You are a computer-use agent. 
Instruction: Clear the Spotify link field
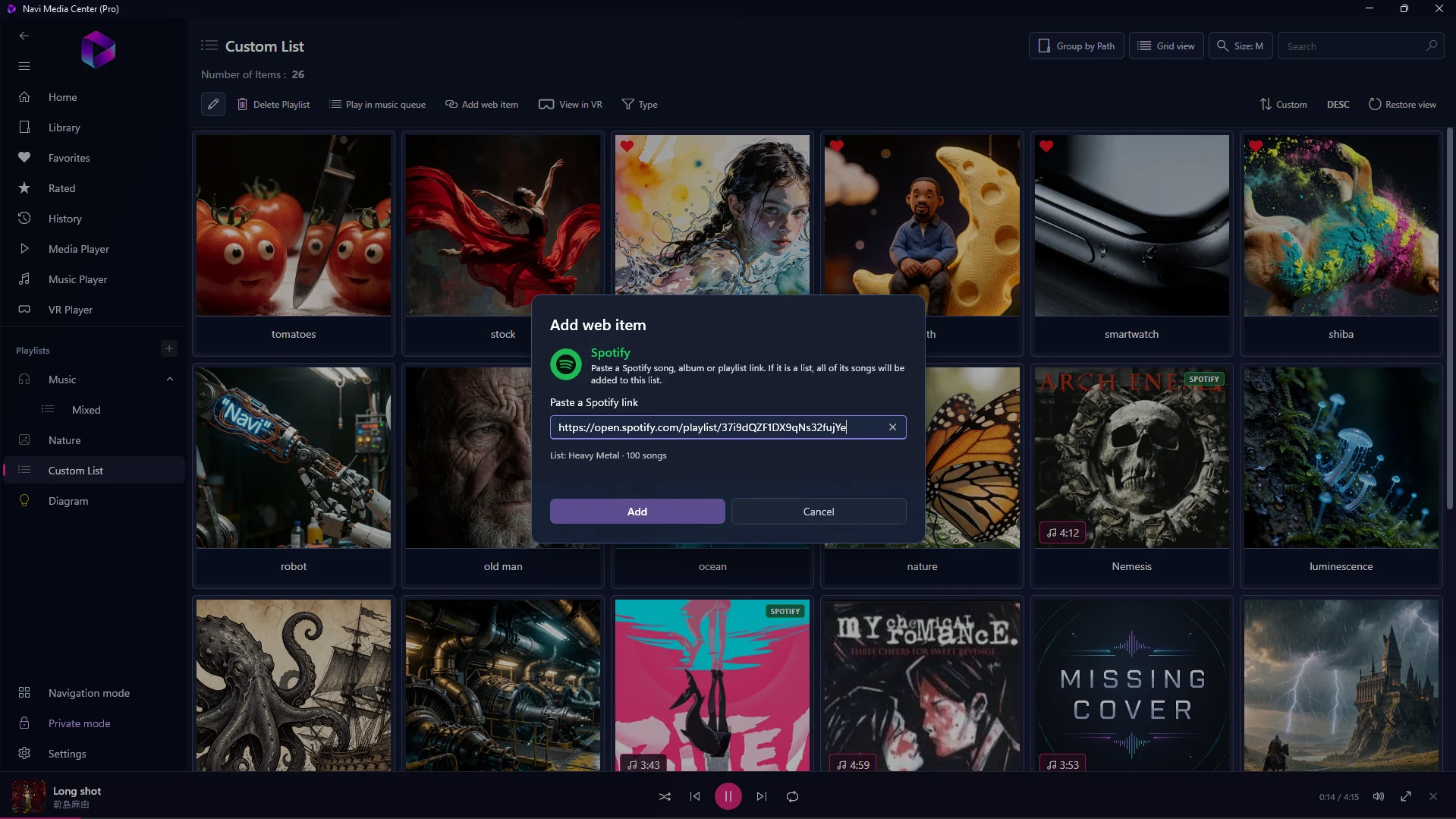pyautogui.click(x=892, y=427)
